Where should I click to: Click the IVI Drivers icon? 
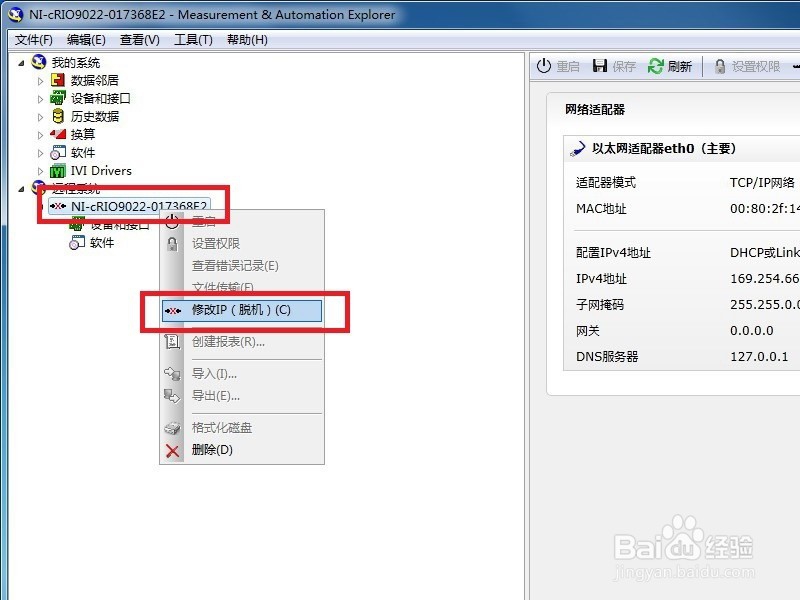[x=58, y=171]
